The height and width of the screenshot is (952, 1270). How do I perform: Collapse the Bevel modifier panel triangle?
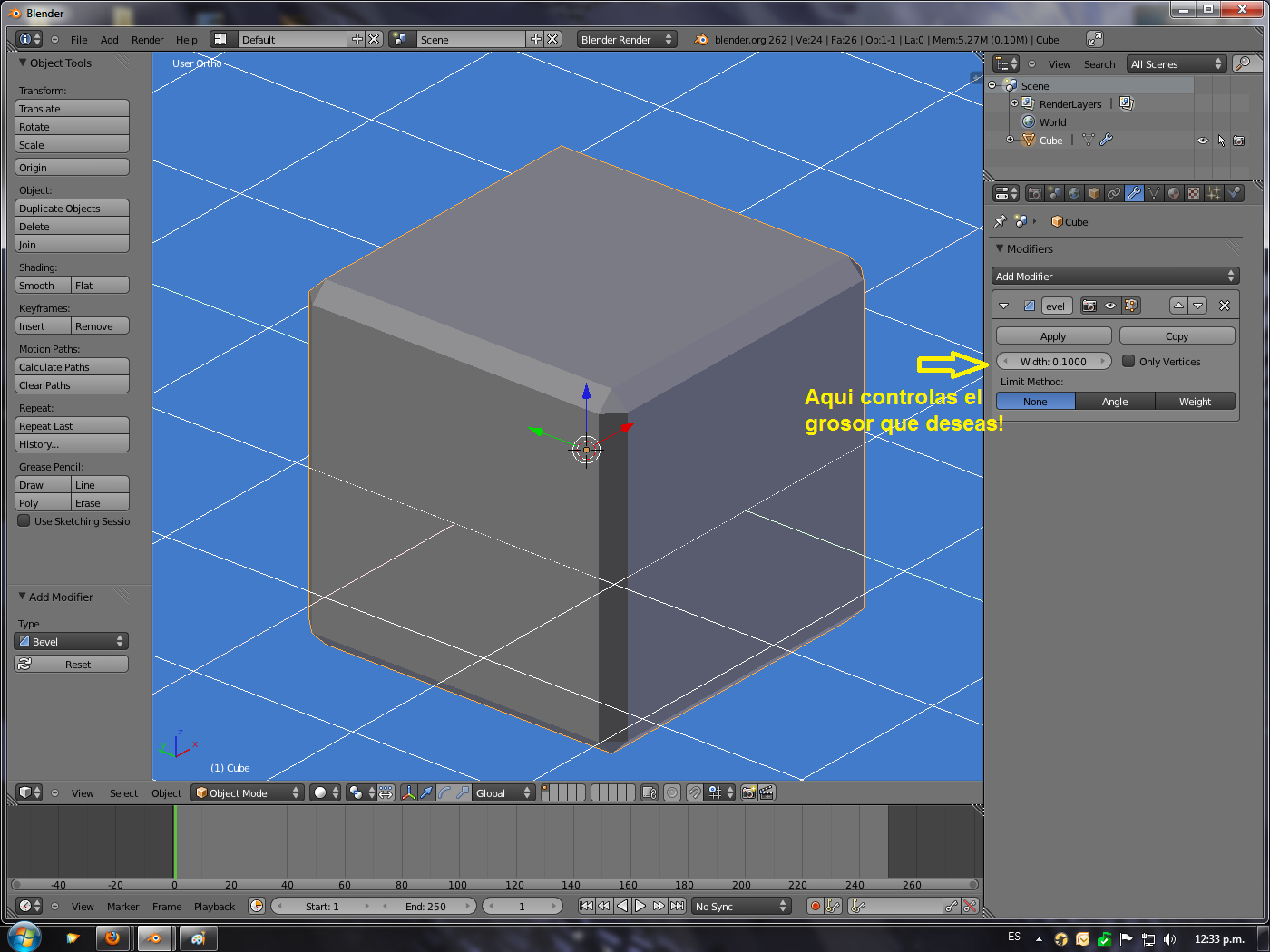[x=1004, y=306]
